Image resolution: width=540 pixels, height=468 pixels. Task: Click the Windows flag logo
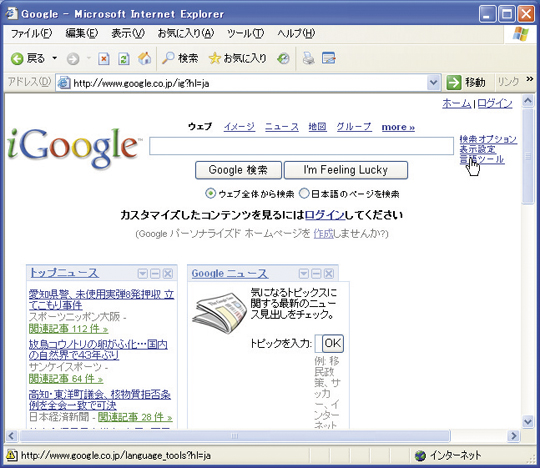520,34
